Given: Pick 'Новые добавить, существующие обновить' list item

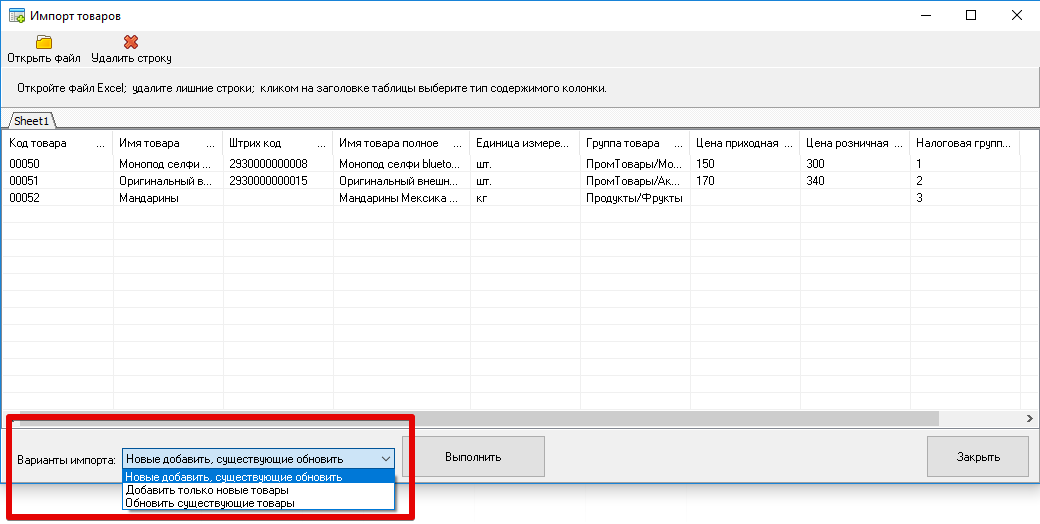Looking at the screenshot, I should point(234,477).
